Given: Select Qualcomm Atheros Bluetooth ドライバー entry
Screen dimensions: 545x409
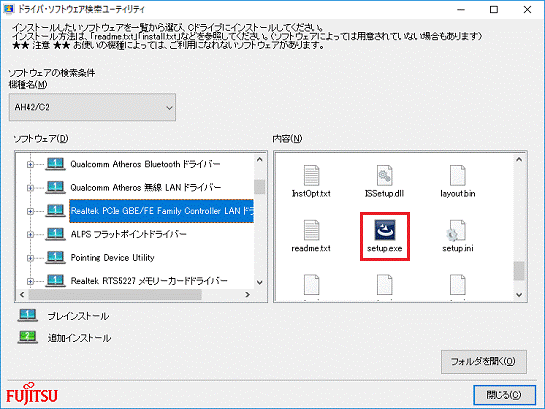Looking at the screenshot, I should click(x=145, y=164).
